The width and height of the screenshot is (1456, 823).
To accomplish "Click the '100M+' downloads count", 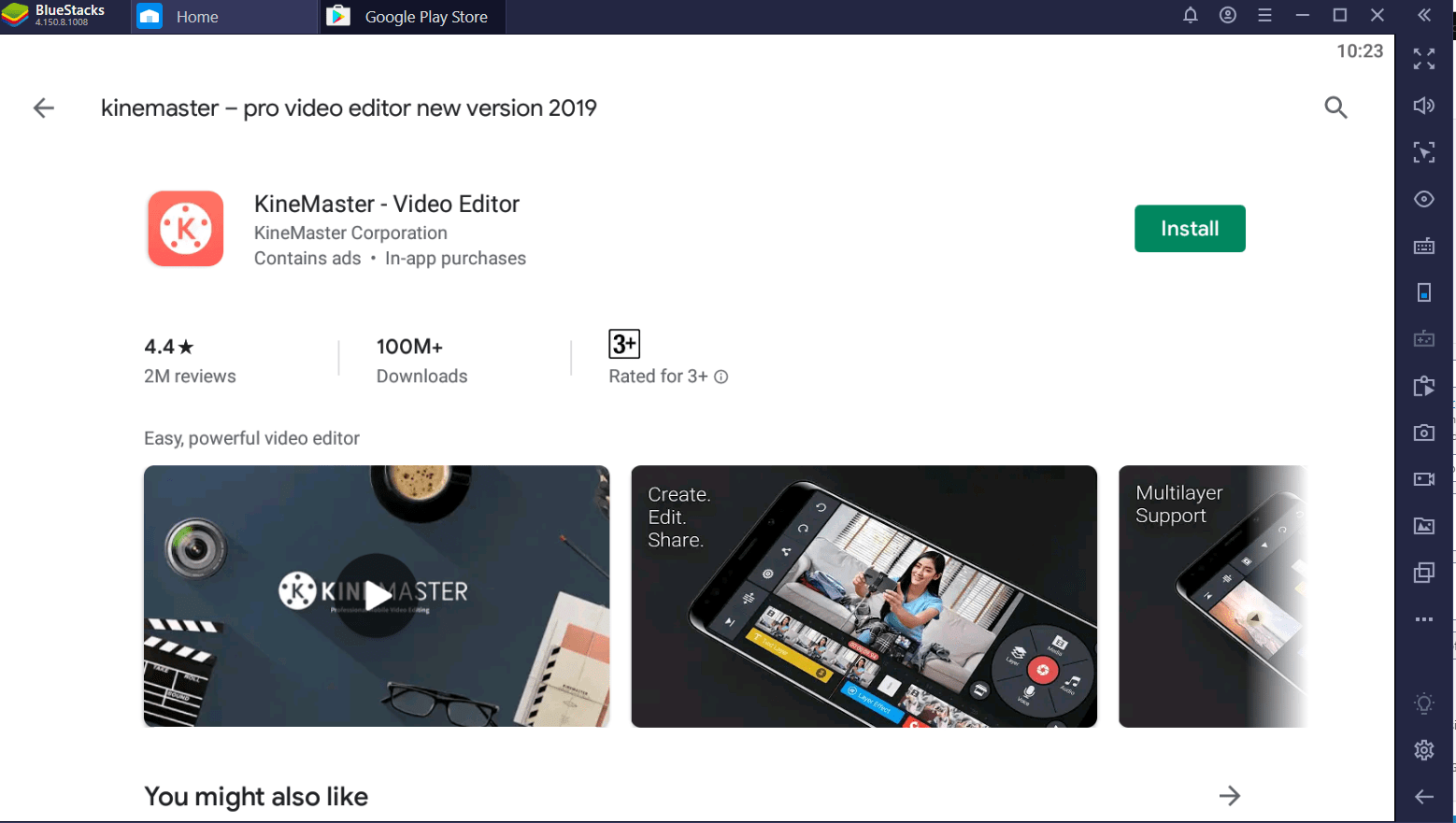I will point(409,347).
